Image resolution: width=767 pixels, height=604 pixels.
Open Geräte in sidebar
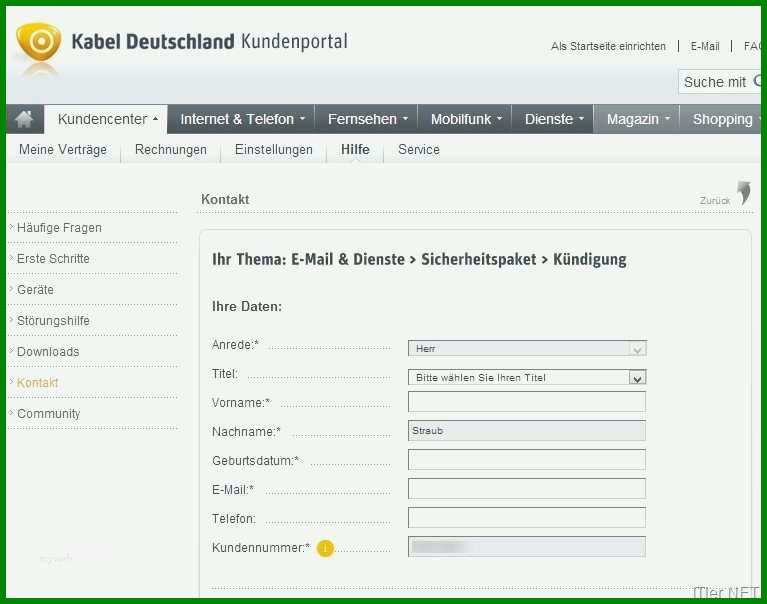pos(35,290)
